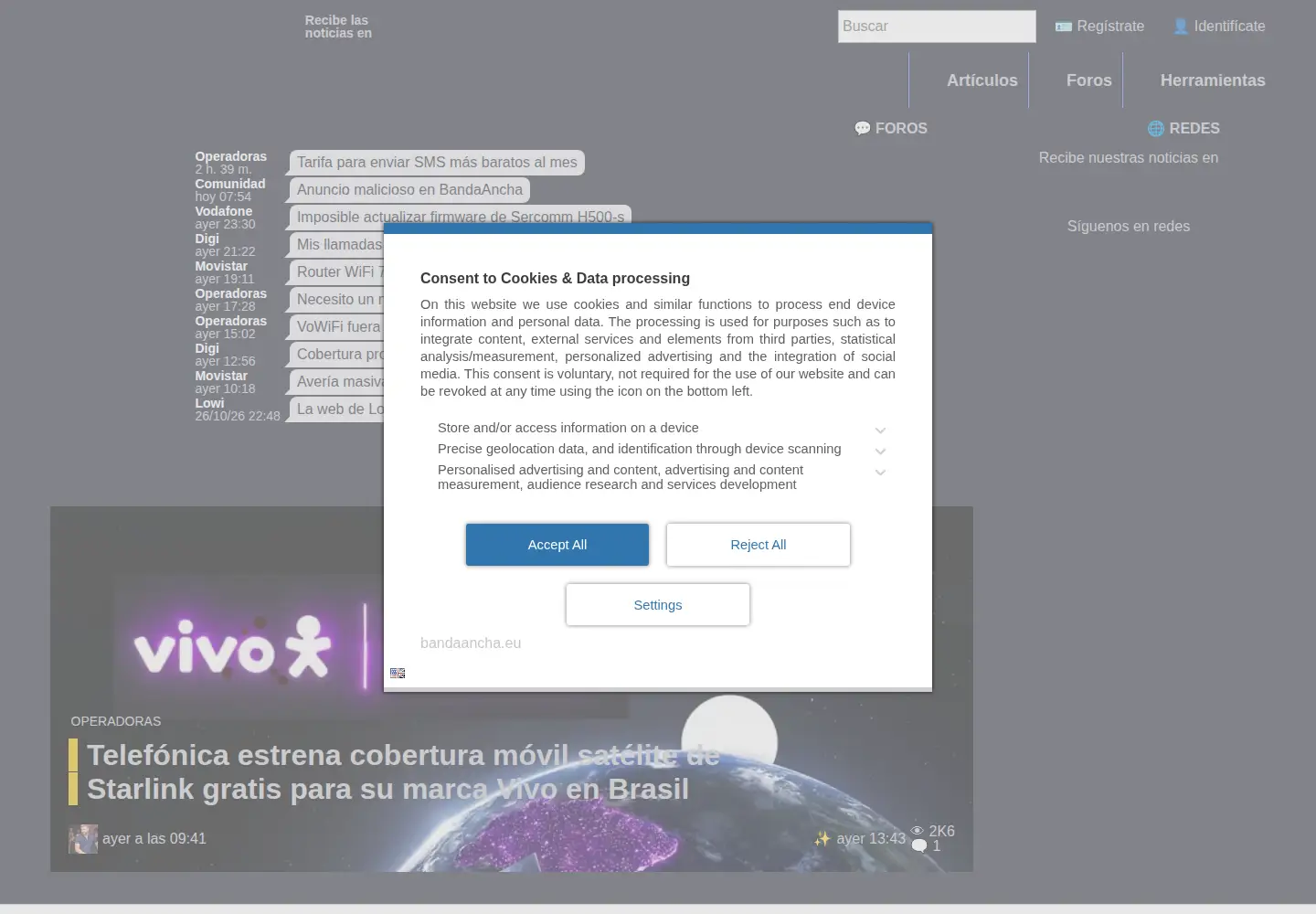Click the comment bubble icon under 2K6
1316x914 pixels.
[x=919, y=846]
